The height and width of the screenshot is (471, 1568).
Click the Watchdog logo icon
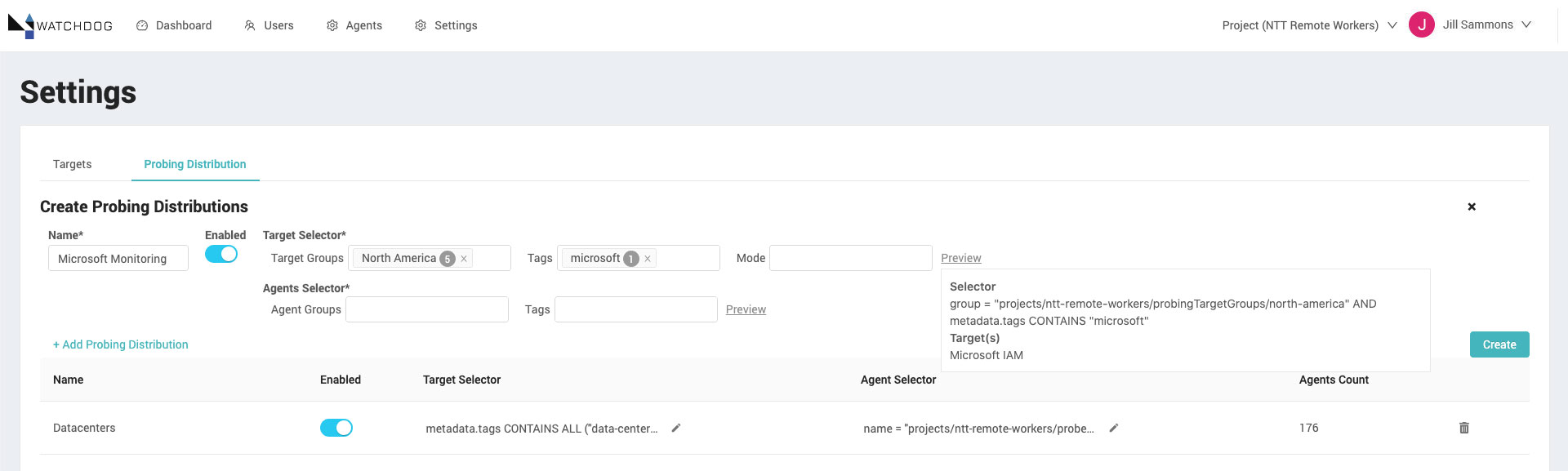[x=21, y=25]
